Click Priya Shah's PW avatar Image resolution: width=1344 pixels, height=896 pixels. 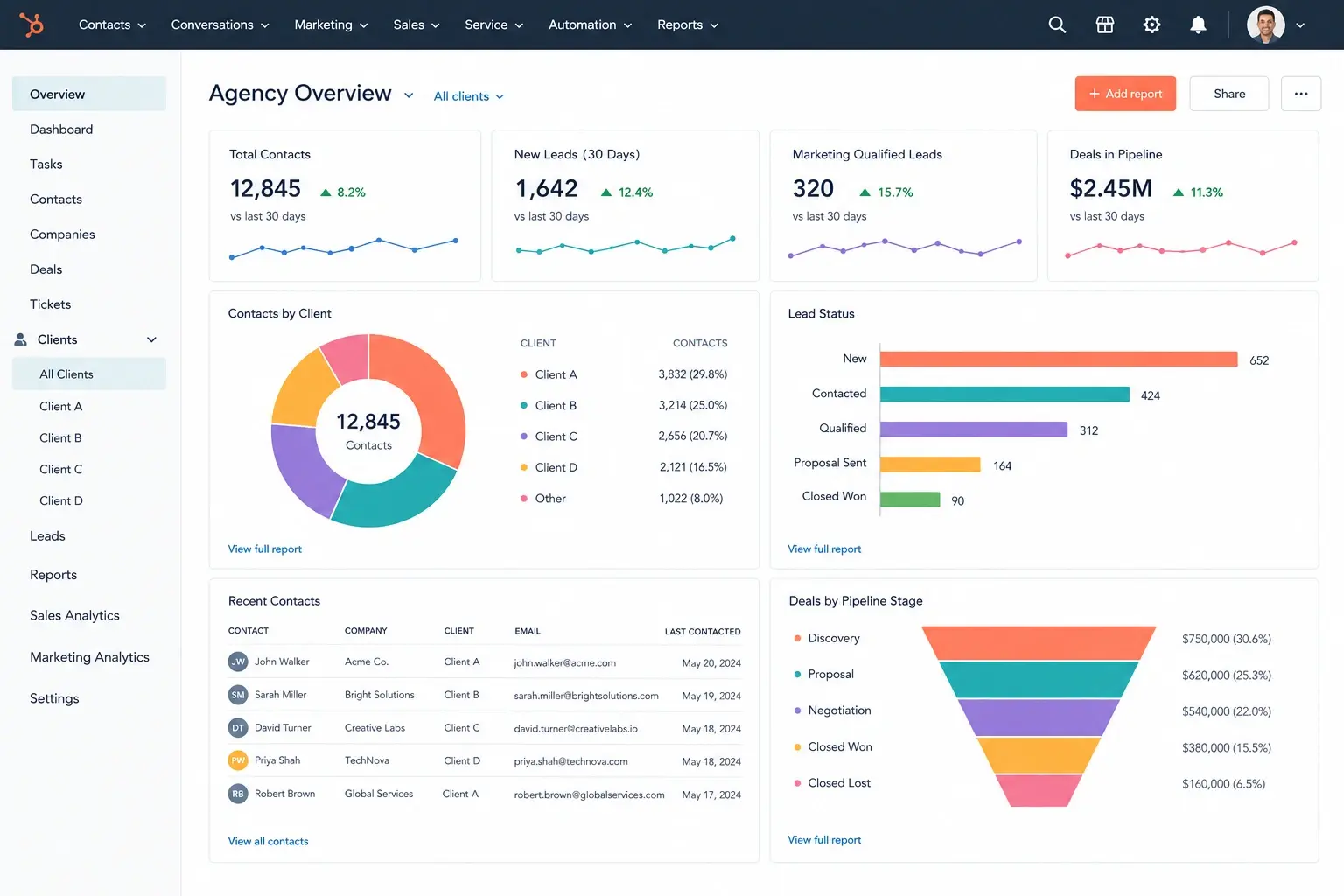pyautogui.click(x=238, y=760)
